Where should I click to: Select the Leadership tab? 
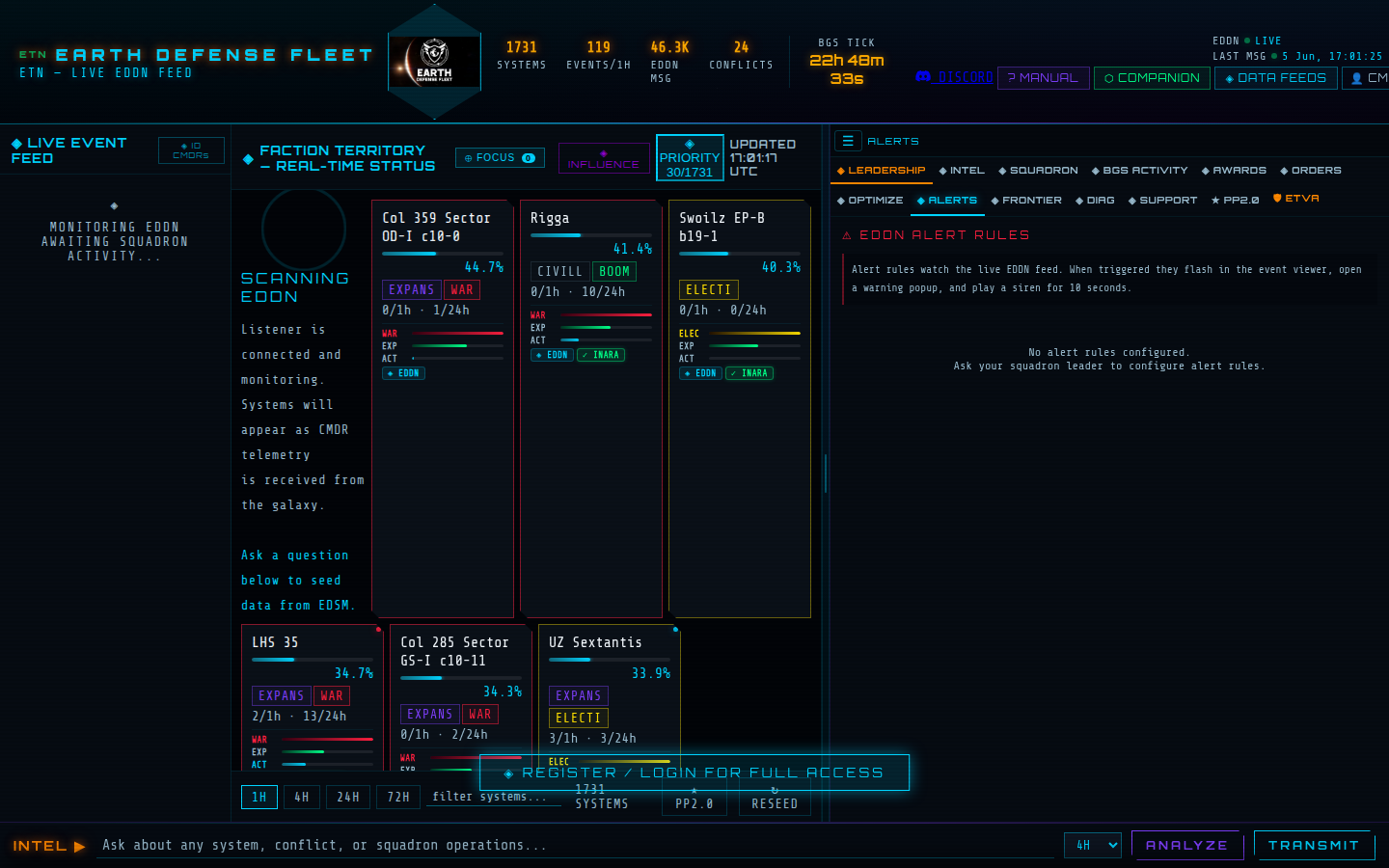coord(882,171)
